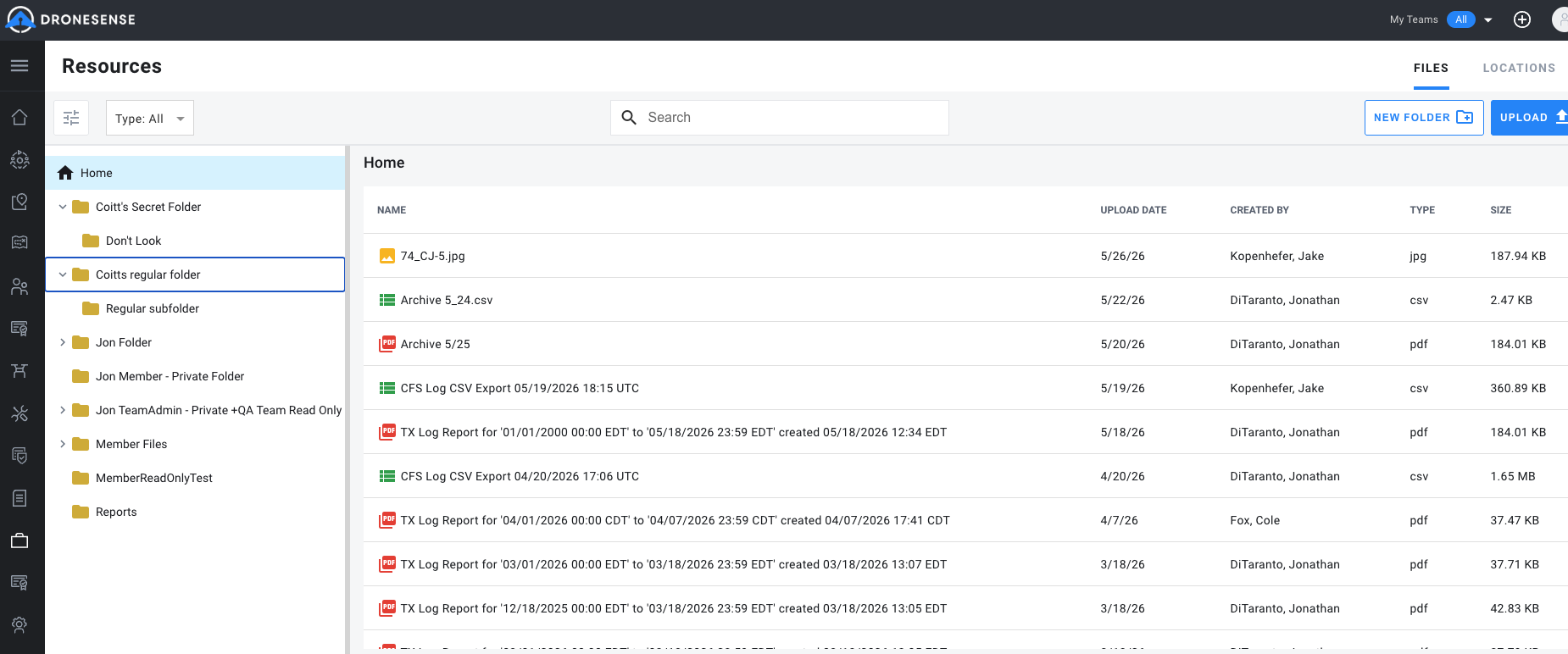Click the user avatar in header

click(x=1560, y=19)
